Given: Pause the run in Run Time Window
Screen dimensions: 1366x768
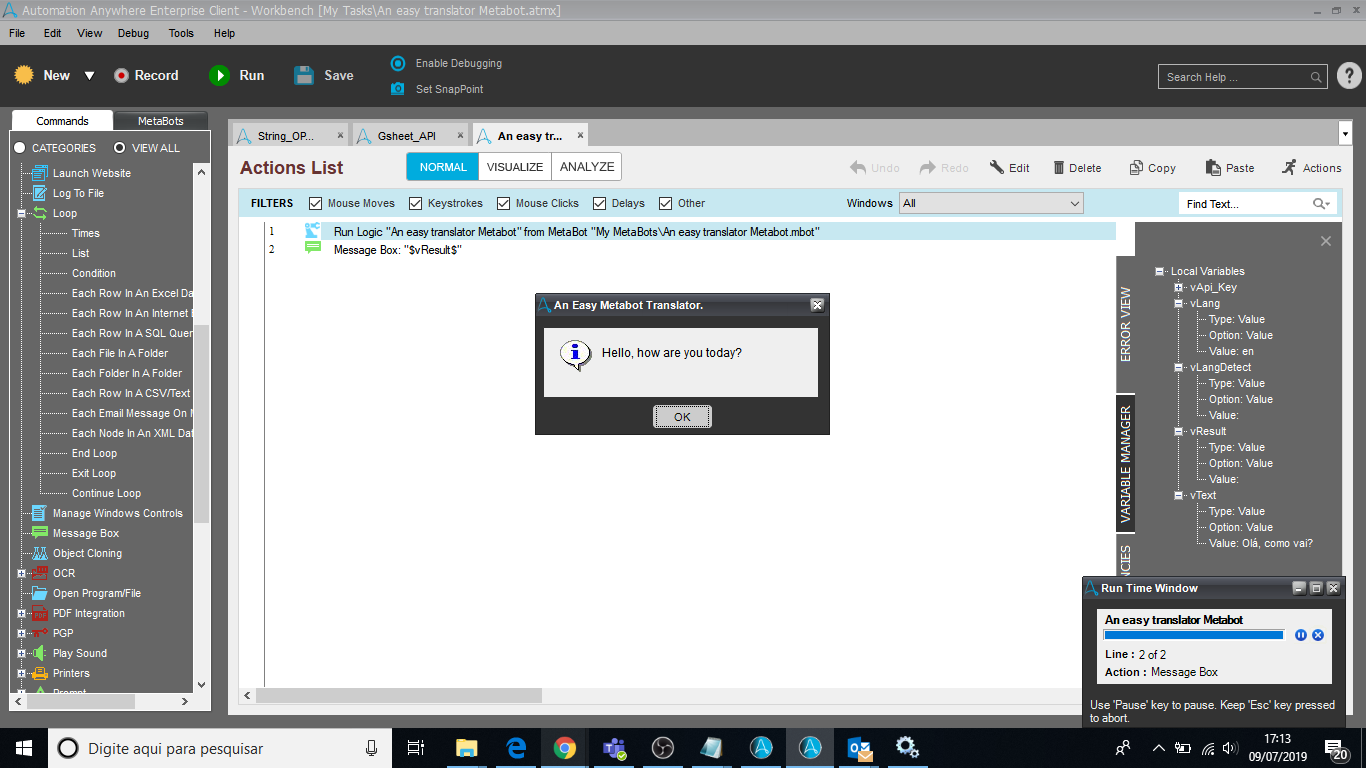Looking at the screenshot, I should [1301, 635].
